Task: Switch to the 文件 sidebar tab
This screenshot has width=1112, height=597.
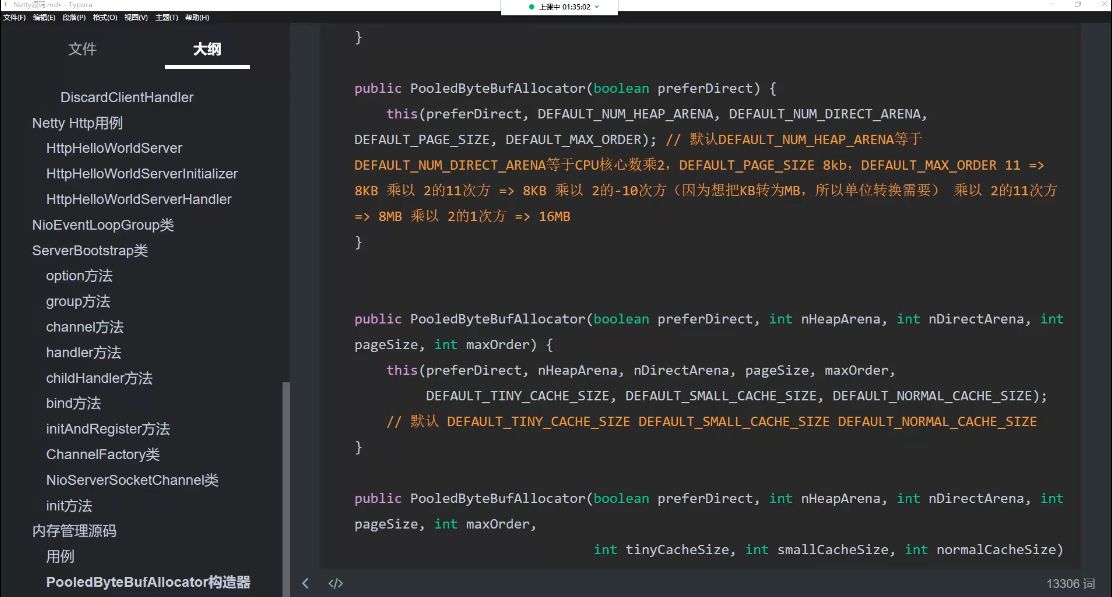Action: coord(82,49)
